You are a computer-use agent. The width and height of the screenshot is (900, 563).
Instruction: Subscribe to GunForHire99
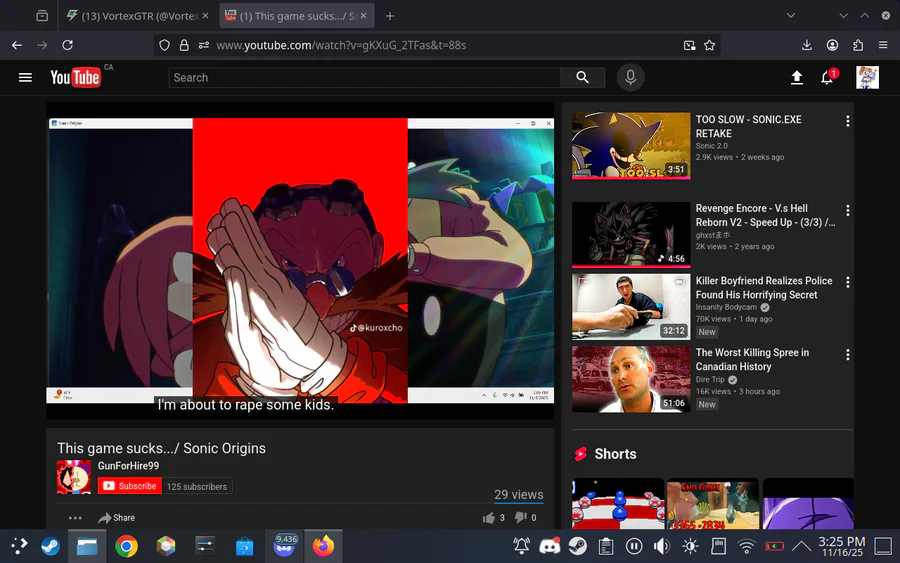tap(130, 486)
